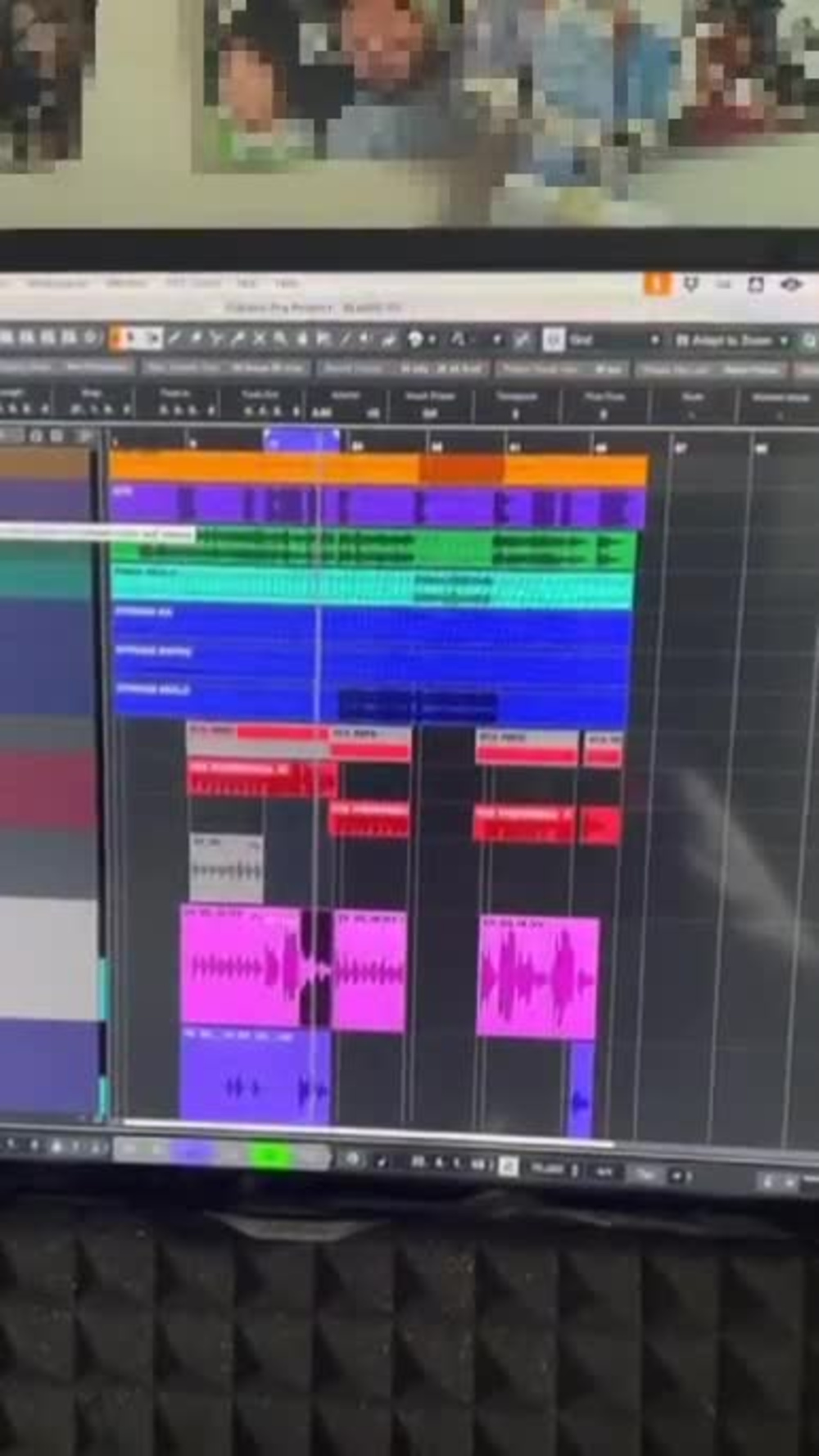Select the small grey audio clip
Image resolution: width=819 pixels, height=1456 pixels.
click(226, 869)
